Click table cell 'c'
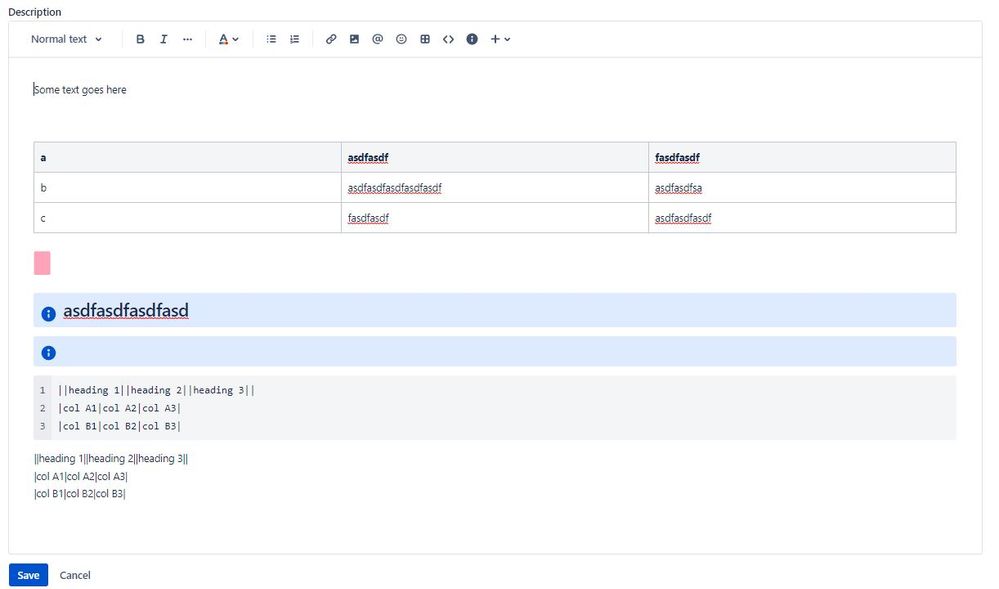The width and height of the screenshot is (999, 589). (187, 218)
